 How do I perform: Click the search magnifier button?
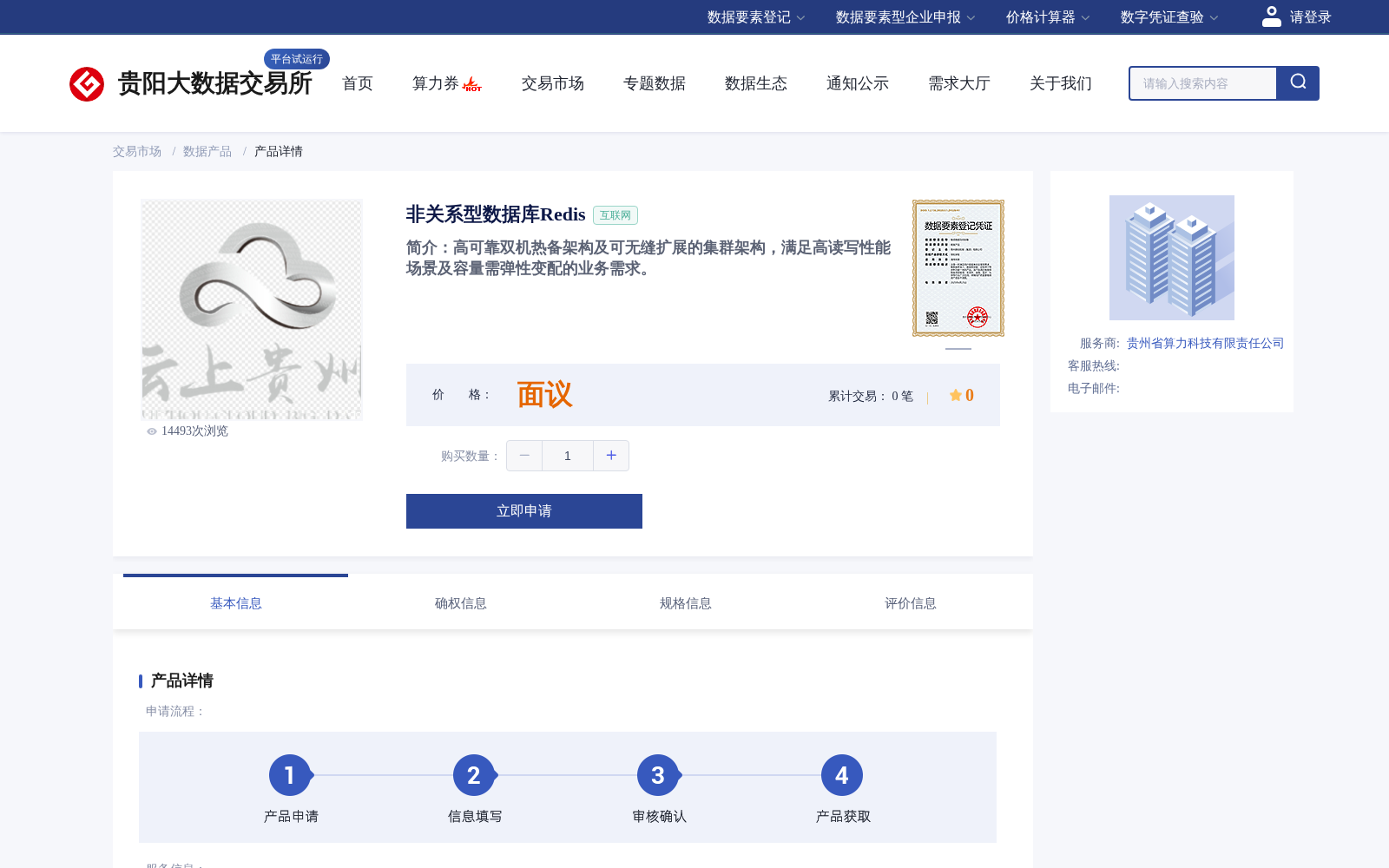tap(1298, 83)
